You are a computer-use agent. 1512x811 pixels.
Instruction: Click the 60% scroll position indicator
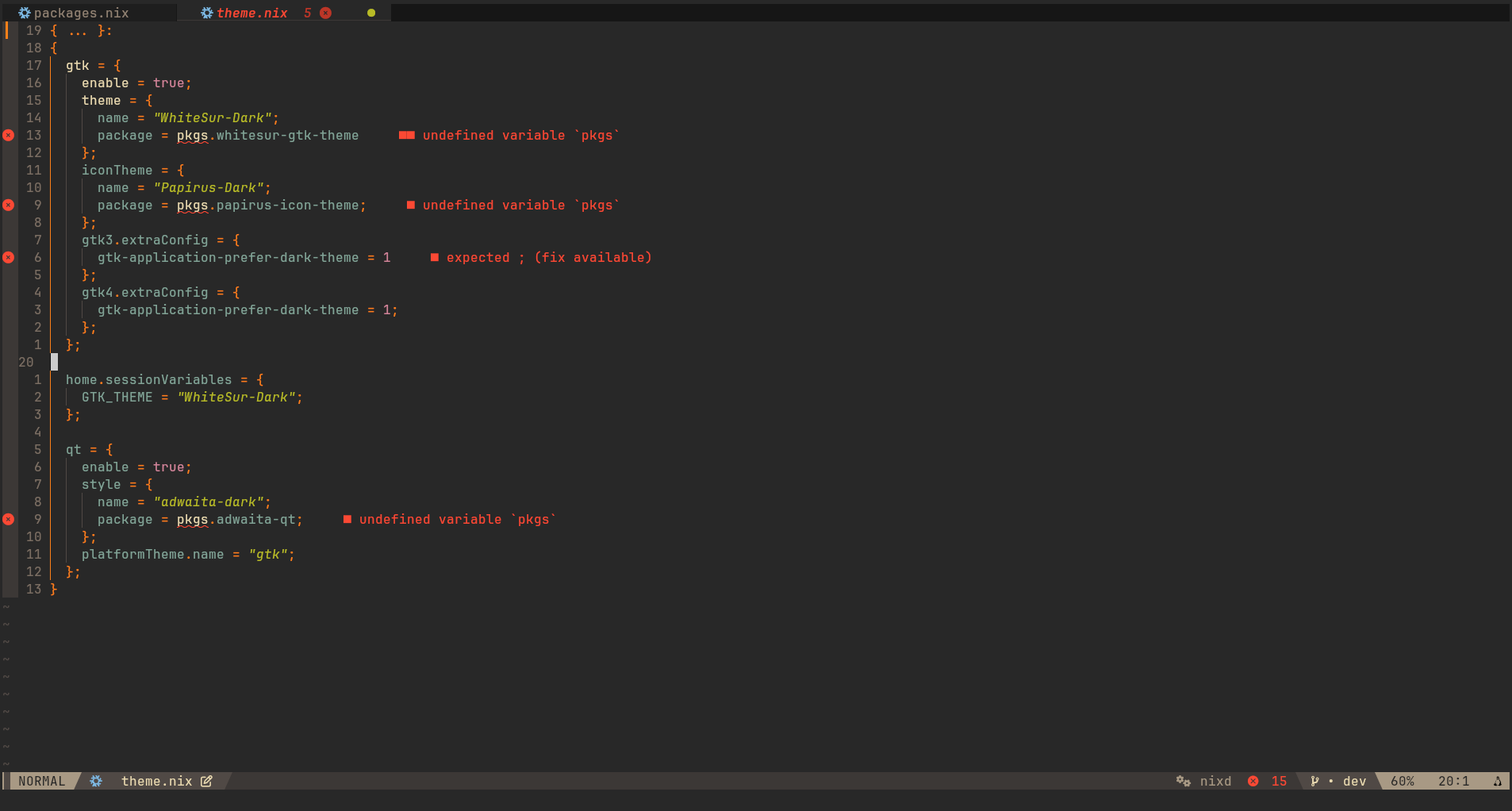(x=1402, y=781)
